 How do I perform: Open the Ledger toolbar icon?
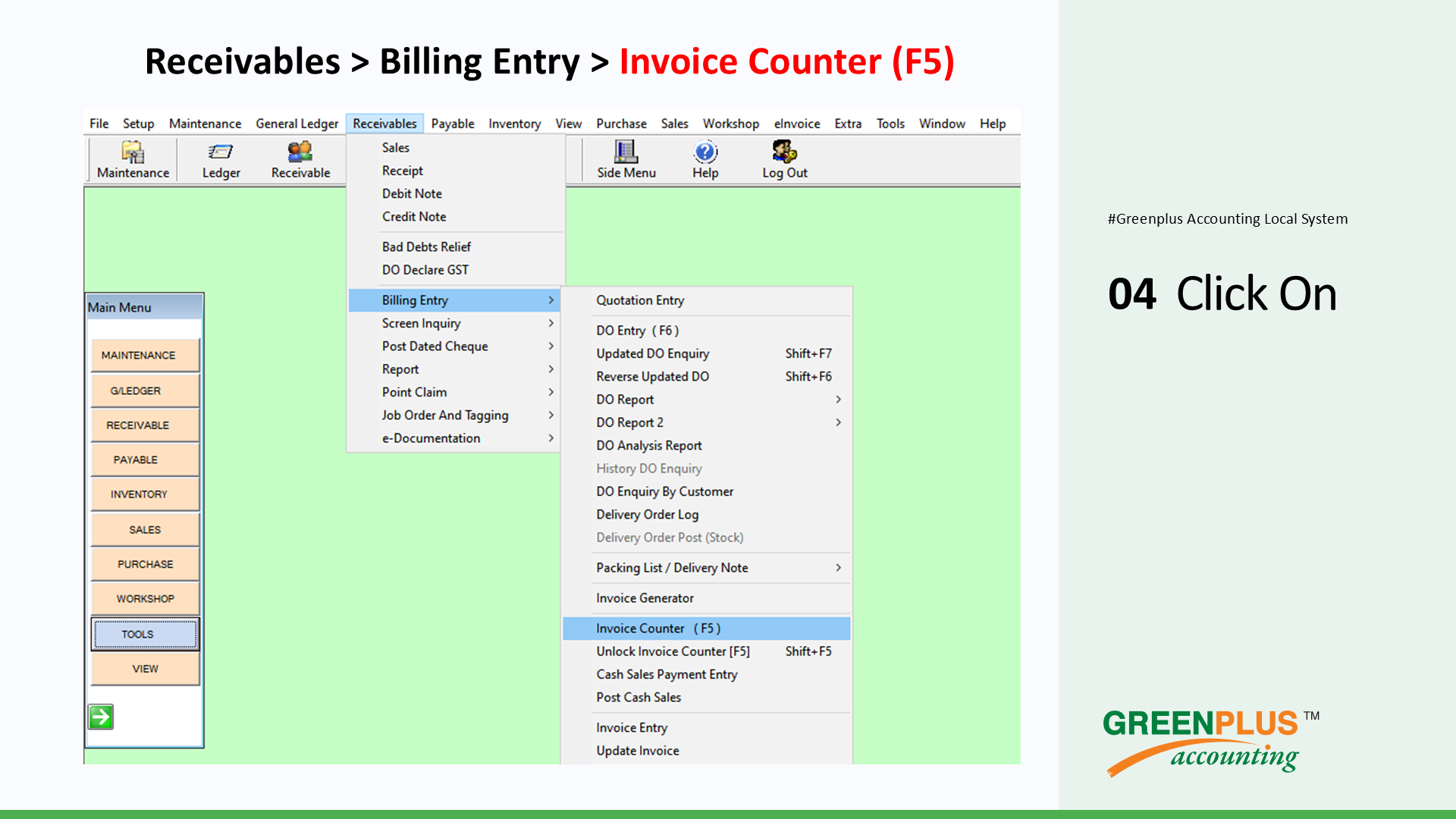tap(221, 160)
